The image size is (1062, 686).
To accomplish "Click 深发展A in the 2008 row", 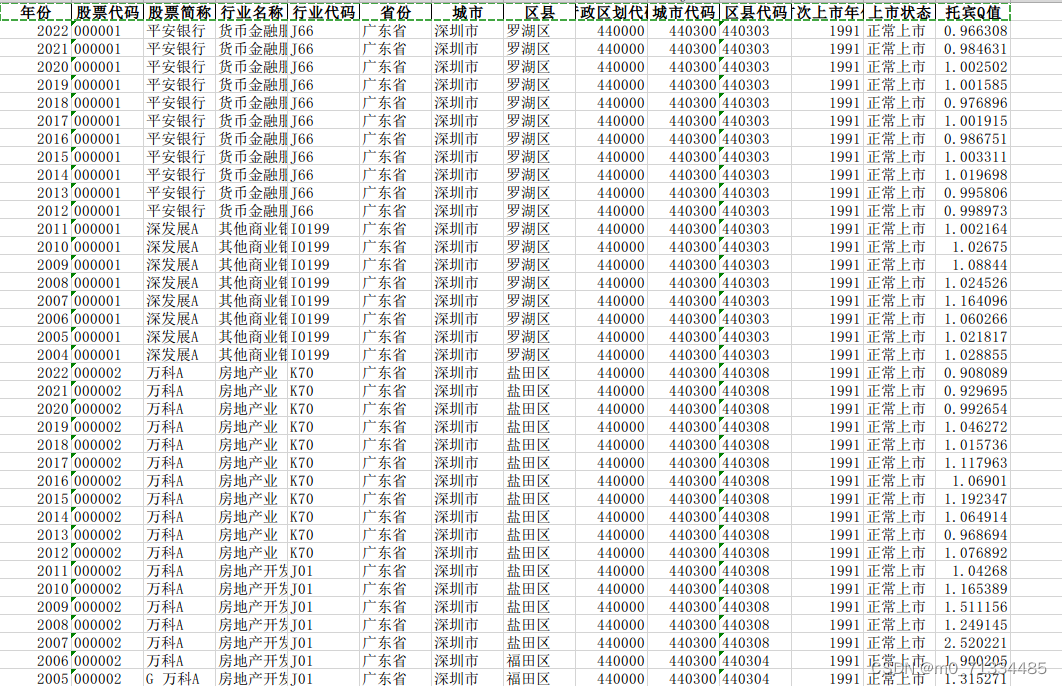I will (x=179, y=282).
